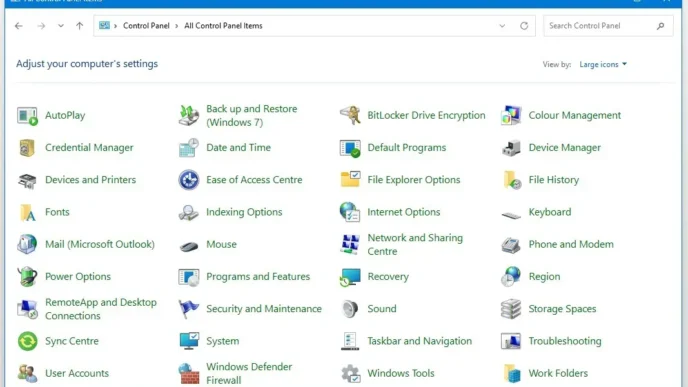Expand the chevron before Control Panel breadcrumb

(x=115, y=26)
